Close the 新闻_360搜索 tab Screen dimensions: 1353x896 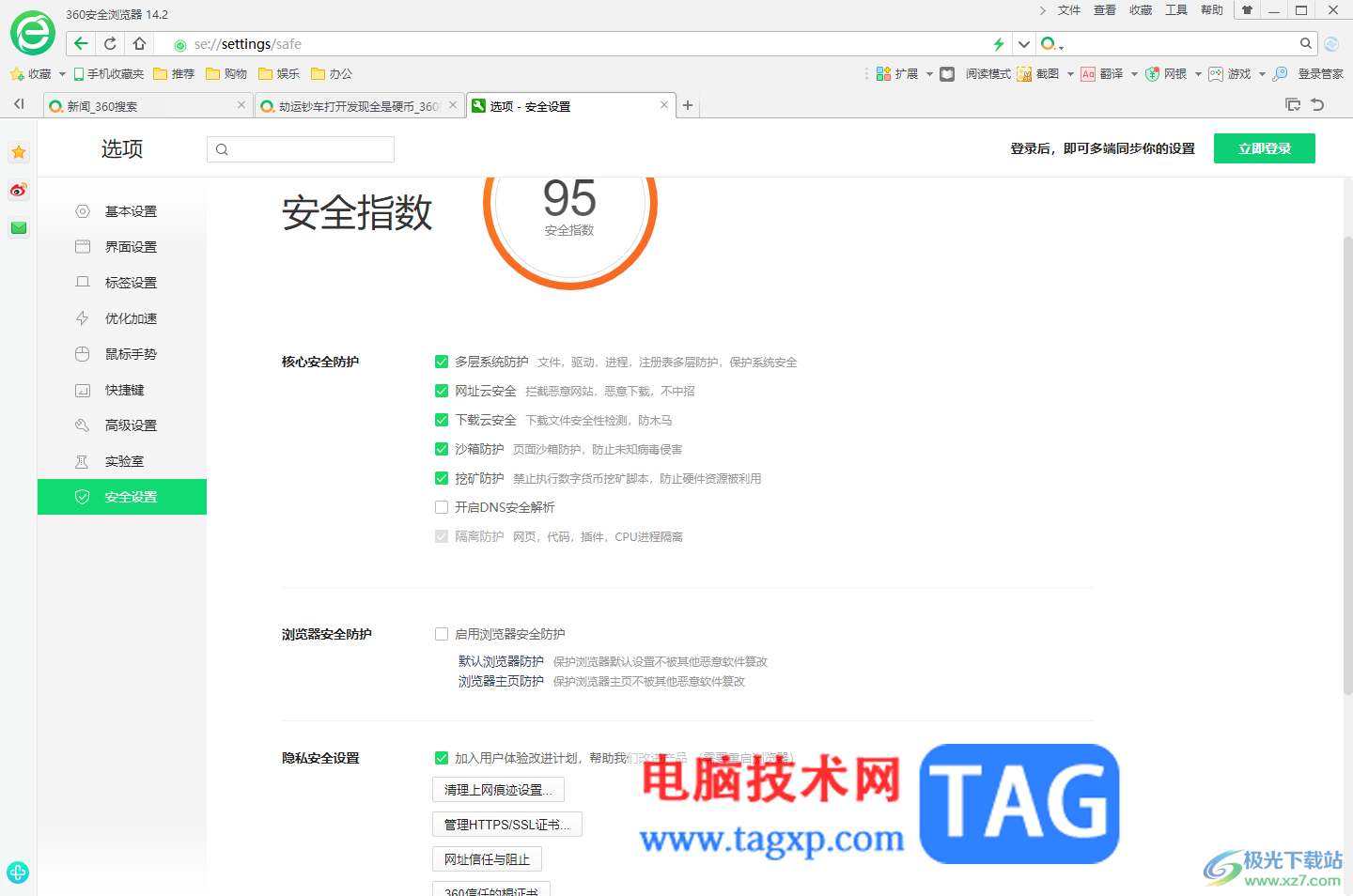[x=241, y=105]
